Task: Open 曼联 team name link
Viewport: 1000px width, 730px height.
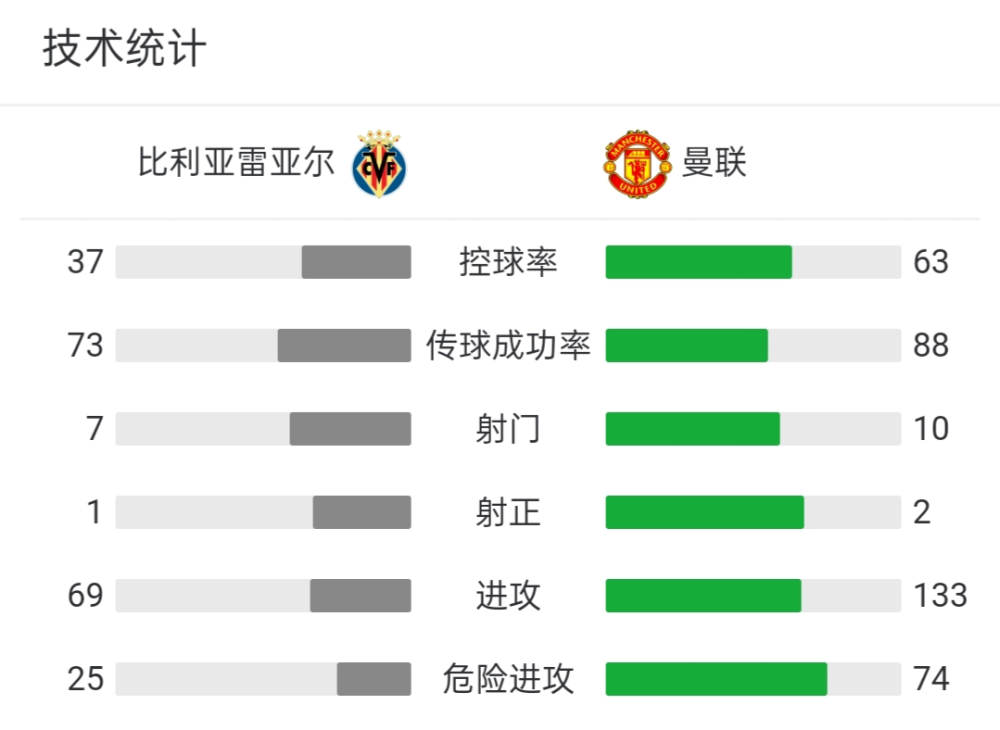Action: (x=714, y=162)
